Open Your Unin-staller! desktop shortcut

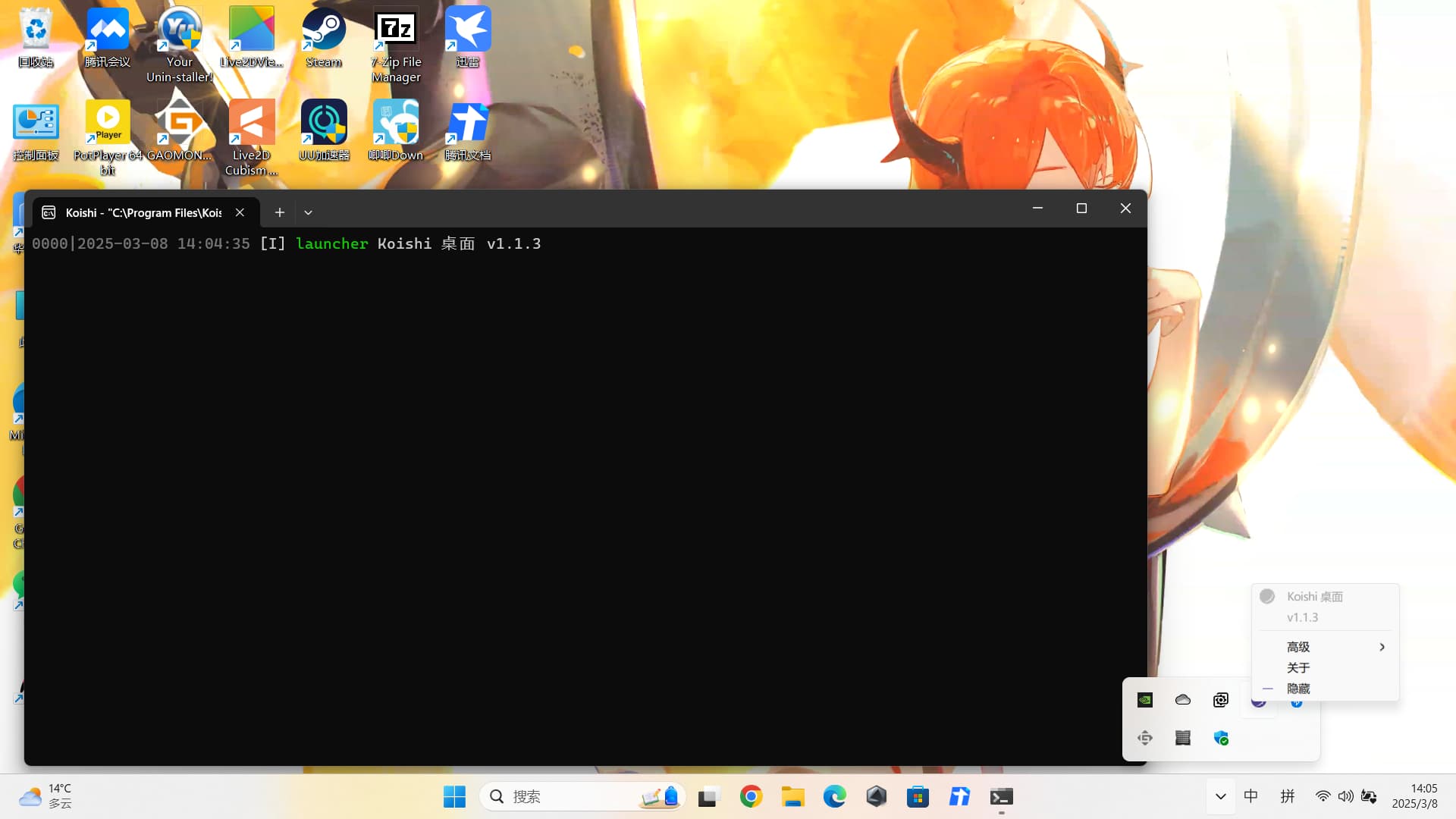pyautogui.click(x=180, y=45)
